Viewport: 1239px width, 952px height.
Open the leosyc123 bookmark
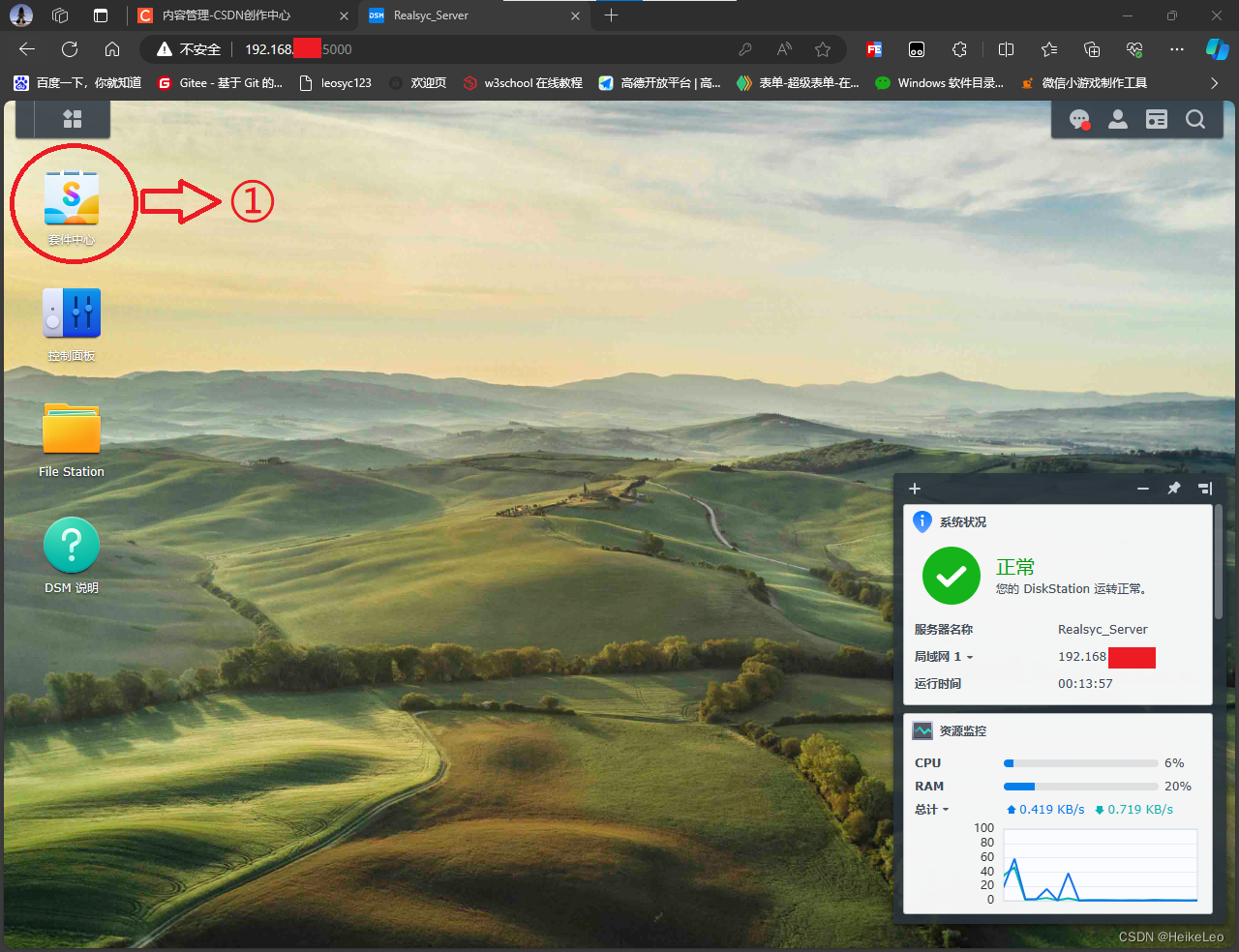click(335, 83)
